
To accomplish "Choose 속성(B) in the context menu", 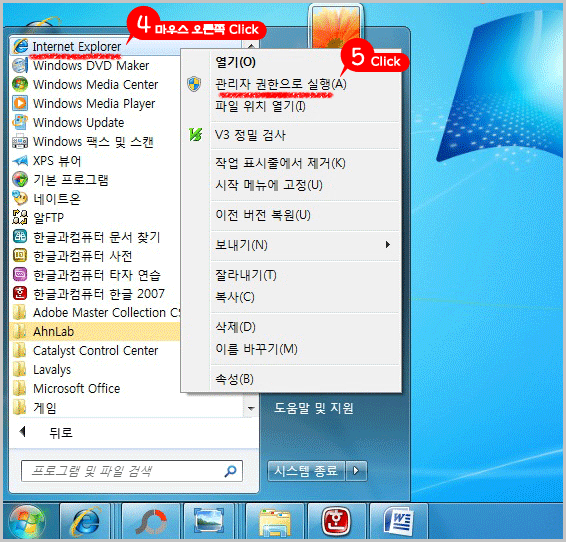I will [x=234, y=379].
